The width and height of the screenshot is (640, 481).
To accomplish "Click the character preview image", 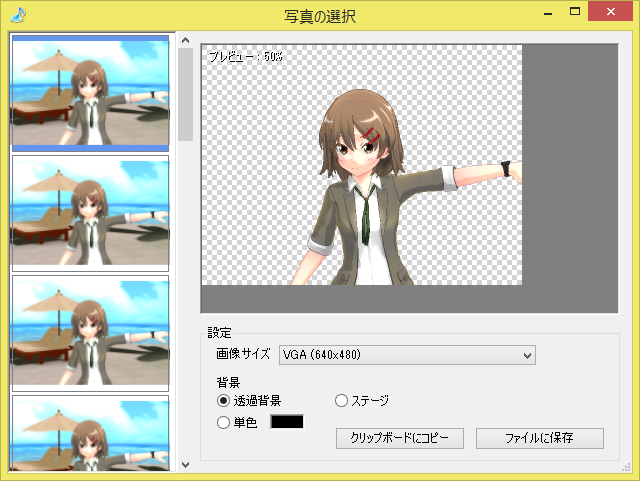I will point(362,165).
